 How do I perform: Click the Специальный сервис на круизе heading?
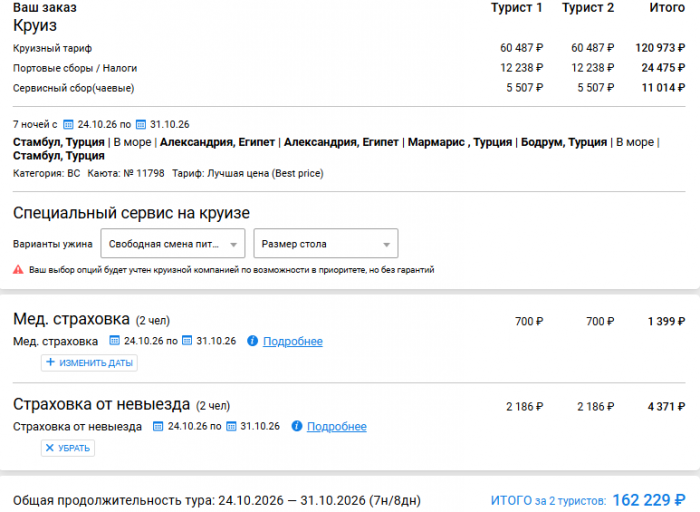coord(131,213)
